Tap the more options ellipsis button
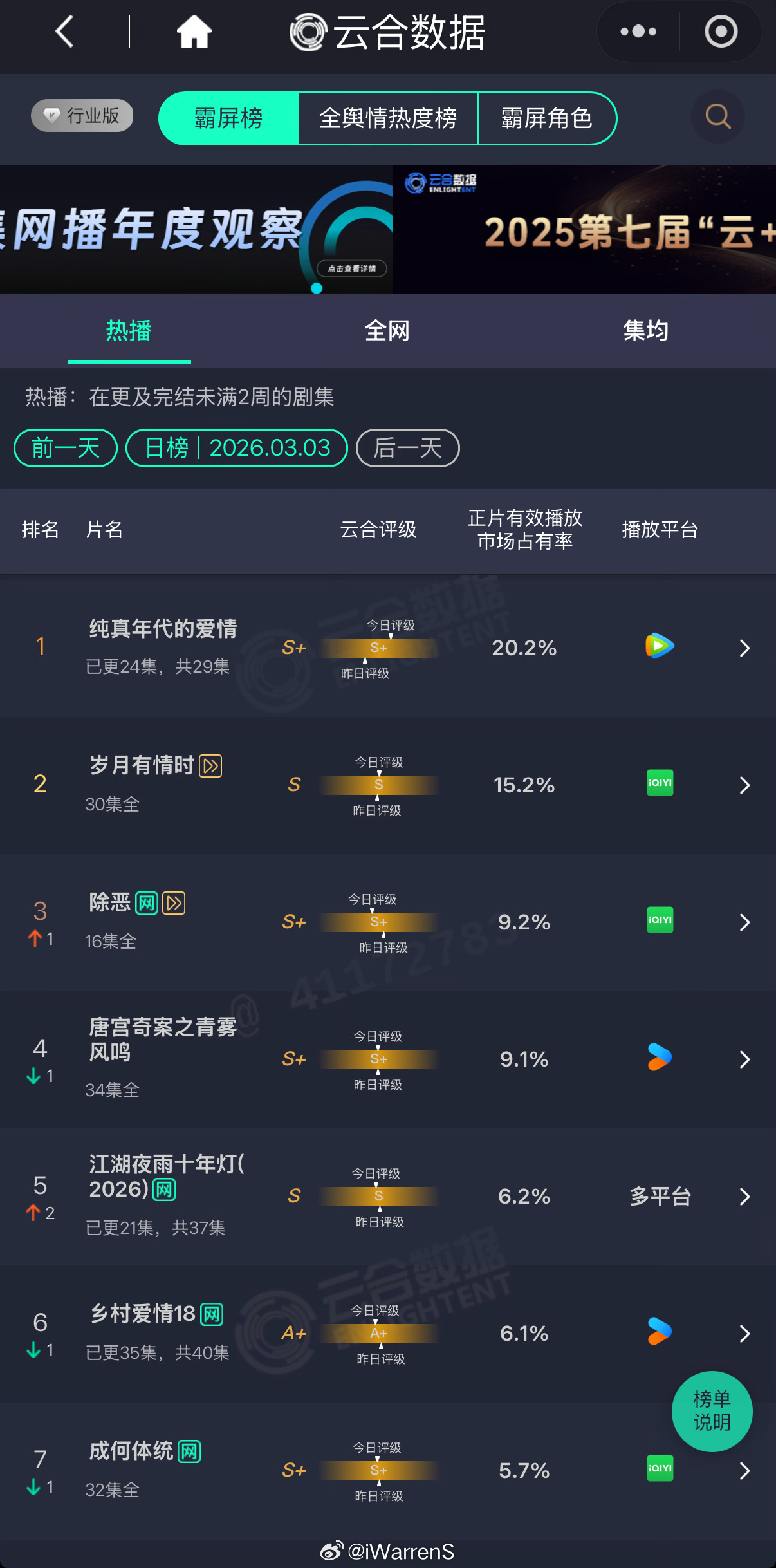776x1568 pixels. [x=636, y=30]
